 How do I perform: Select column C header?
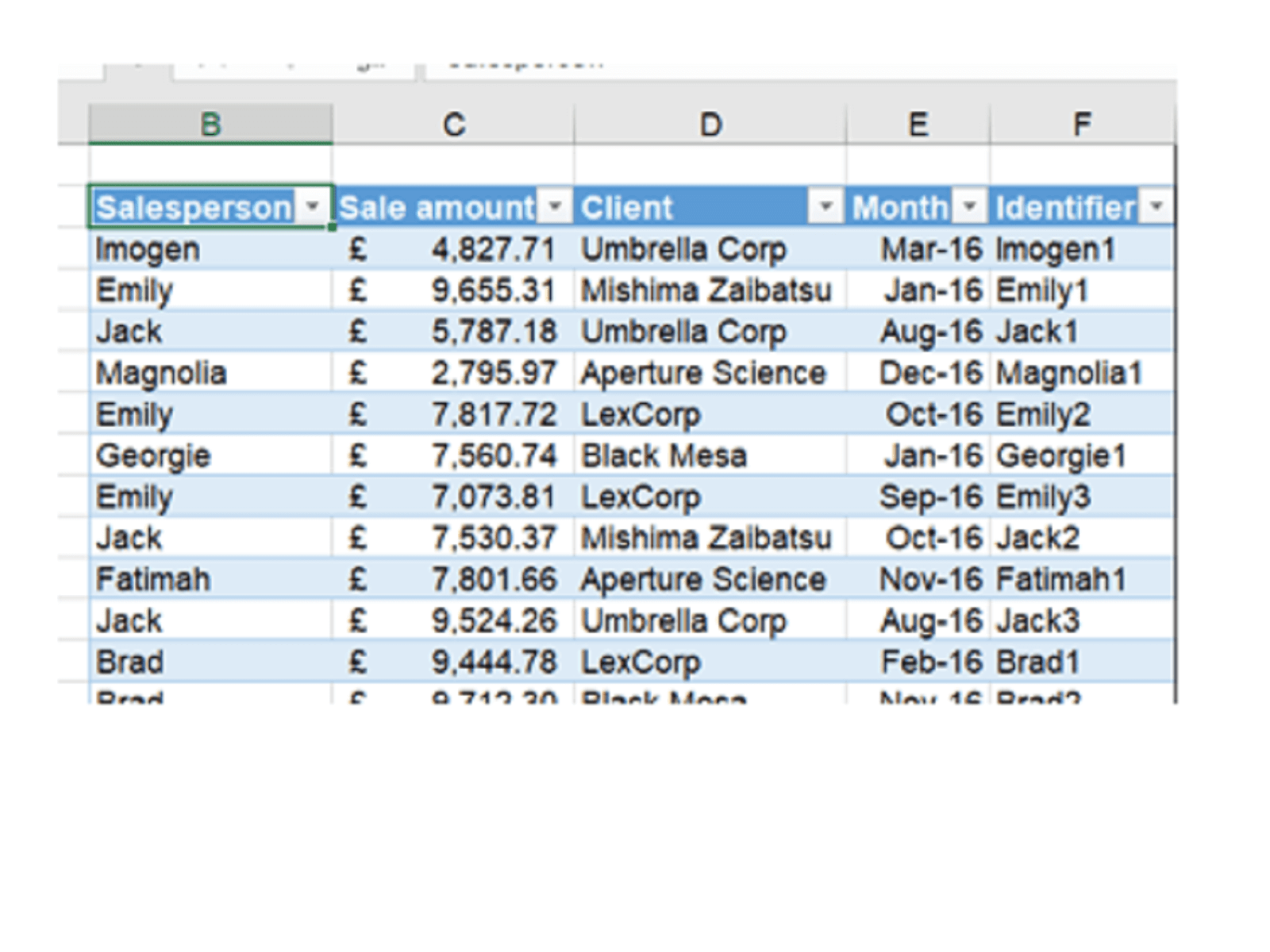(x=453, y=125)
